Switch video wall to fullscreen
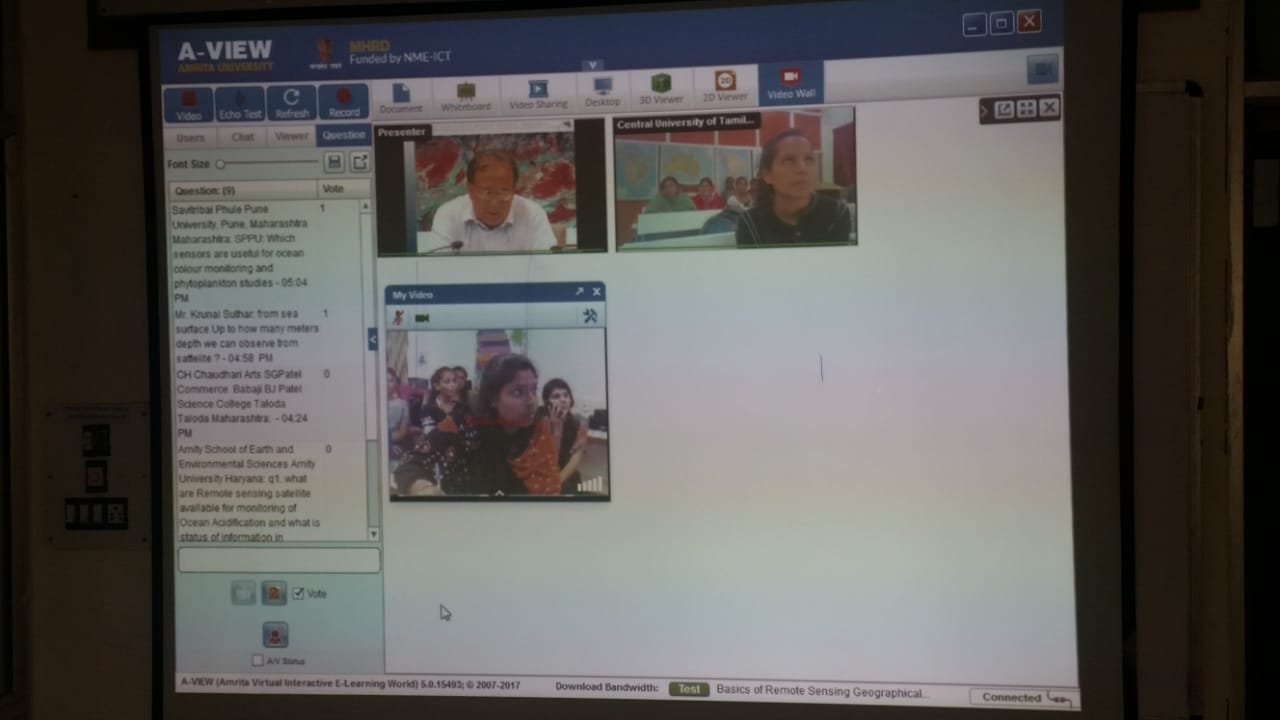Image resolution: width=1280 pixels, height=720 pixels. point(1027,108)
